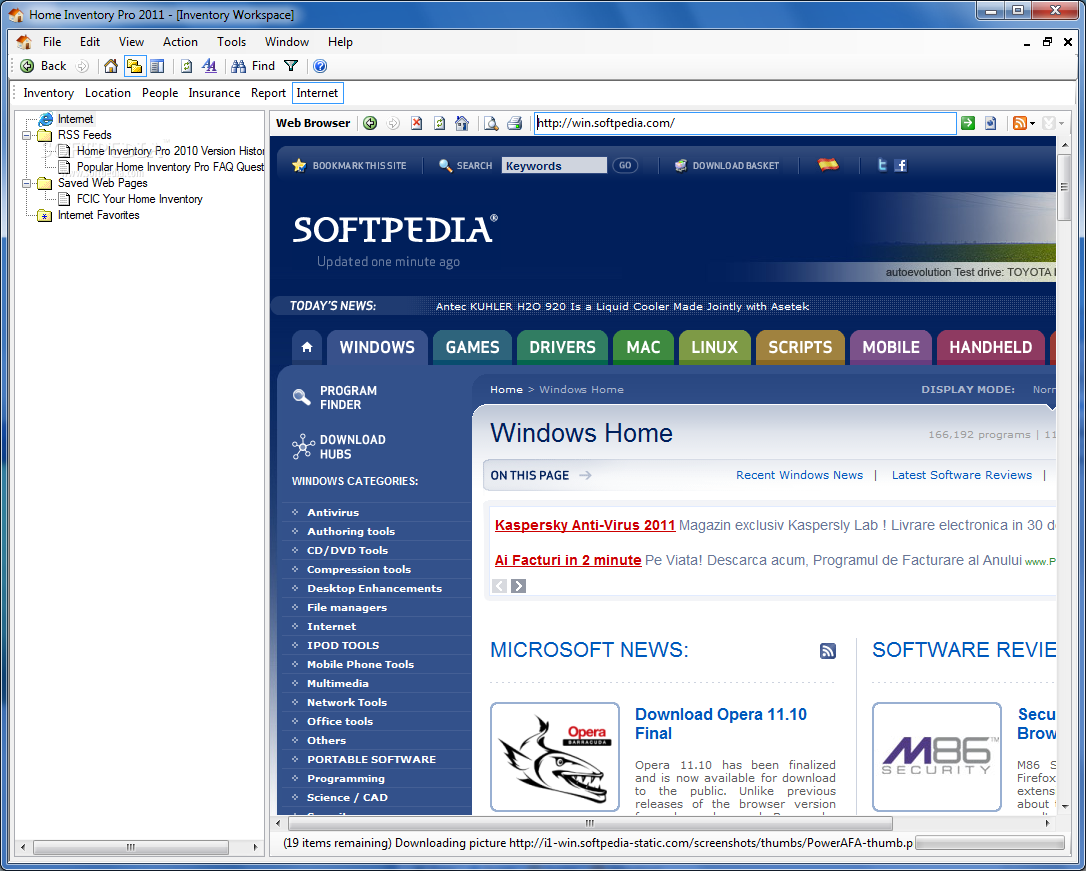Open the Tools menu

(231, 42)
